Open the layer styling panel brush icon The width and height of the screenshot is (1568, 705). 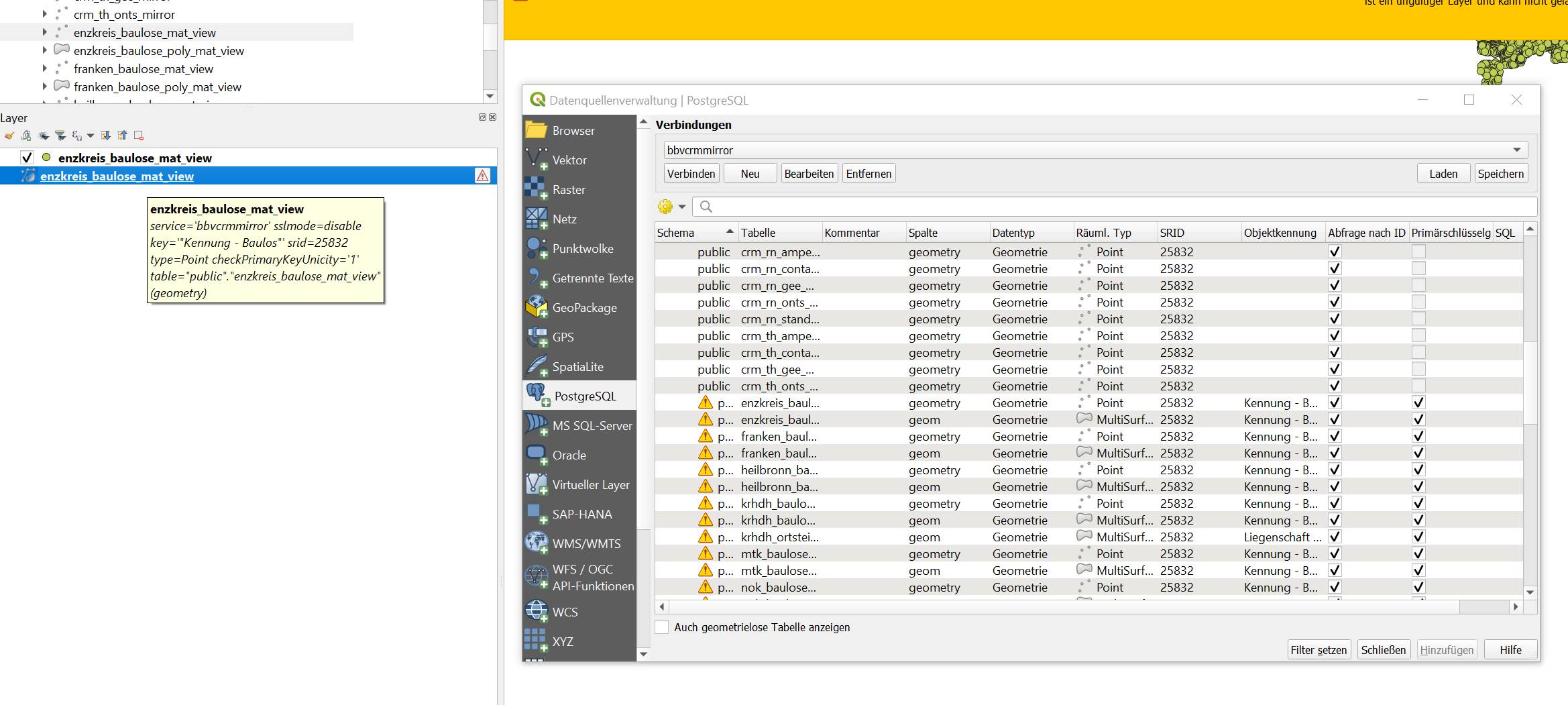[9, 135]
